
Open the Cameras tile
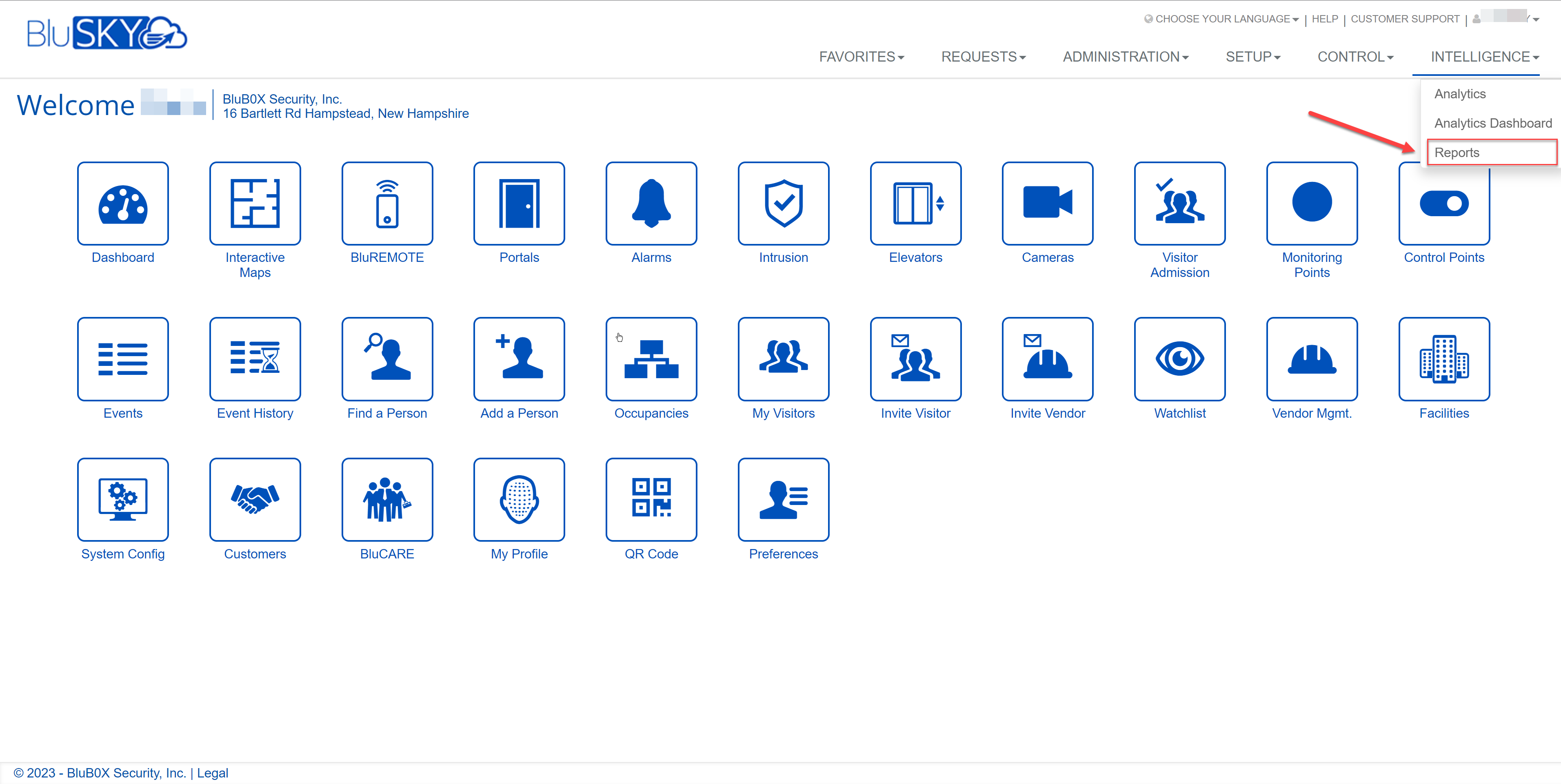click(x=1048, y=204)
